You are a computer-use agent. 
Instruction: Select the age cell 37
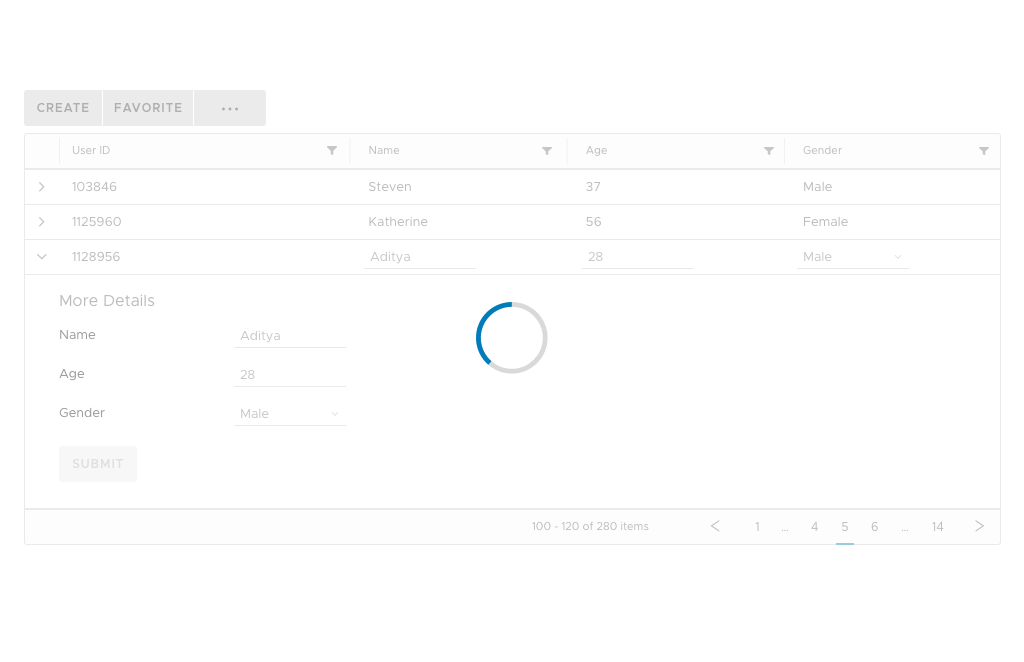pos(593,187)
